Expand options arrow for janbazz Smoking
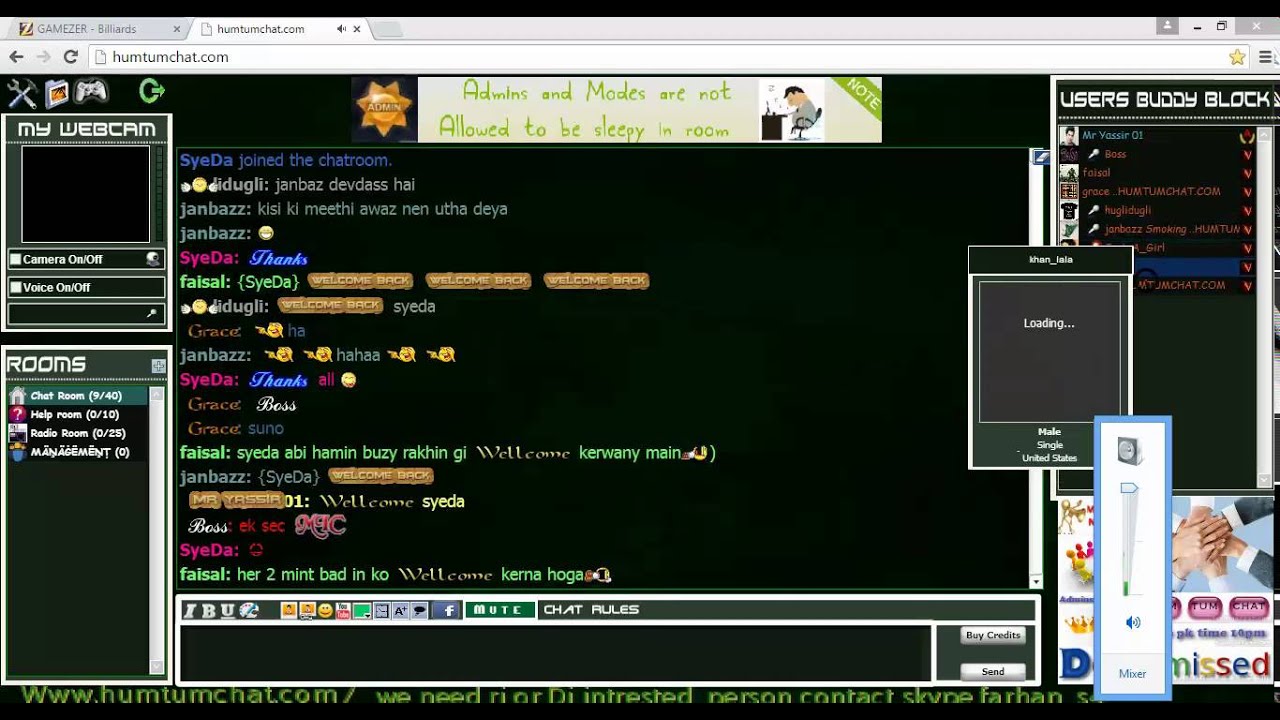Screen dimensions: 1280x720 (1247, 230)
